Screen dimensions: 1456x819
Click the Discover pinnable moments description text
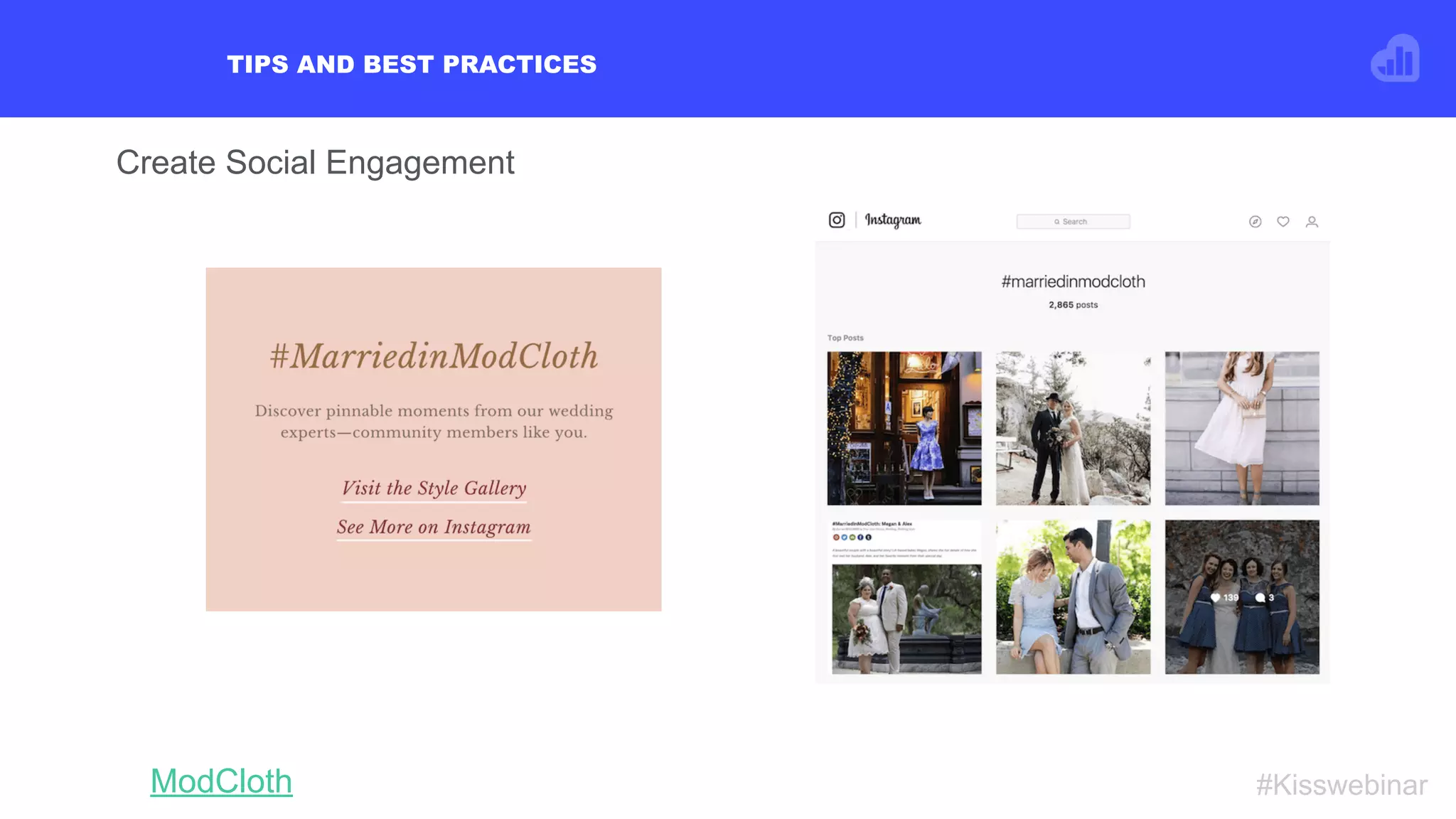[434, 422]
